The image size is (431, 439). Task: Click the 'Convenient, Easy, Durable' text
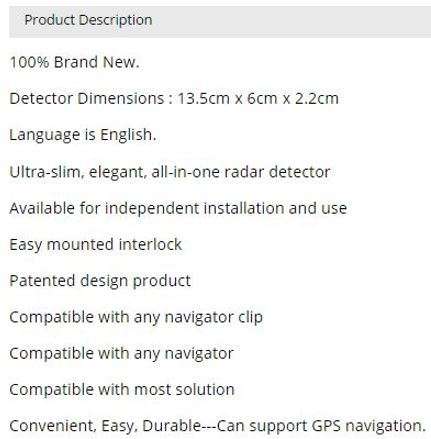point(105,426)
